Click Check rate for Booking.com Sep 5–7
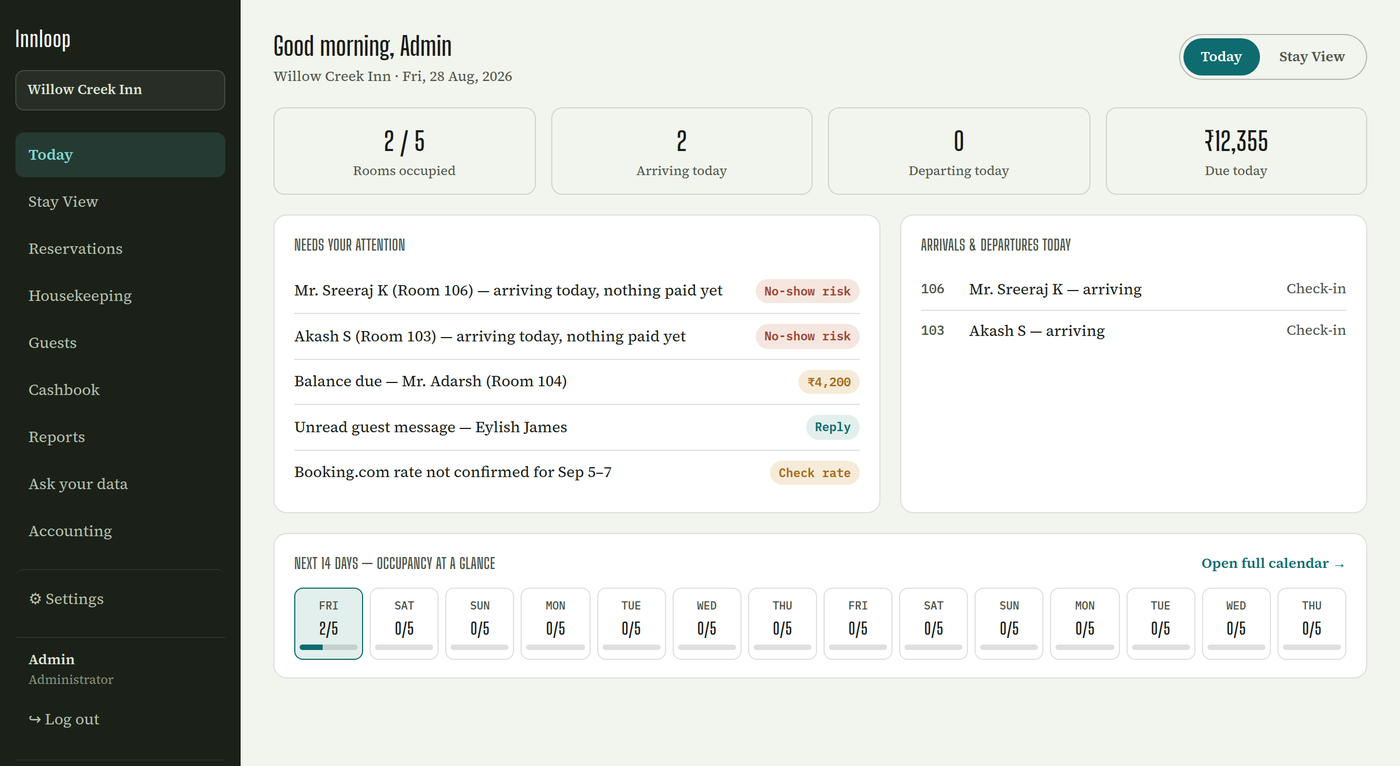1400x766 pixels. pyautogui.click(x=814, y=473)
